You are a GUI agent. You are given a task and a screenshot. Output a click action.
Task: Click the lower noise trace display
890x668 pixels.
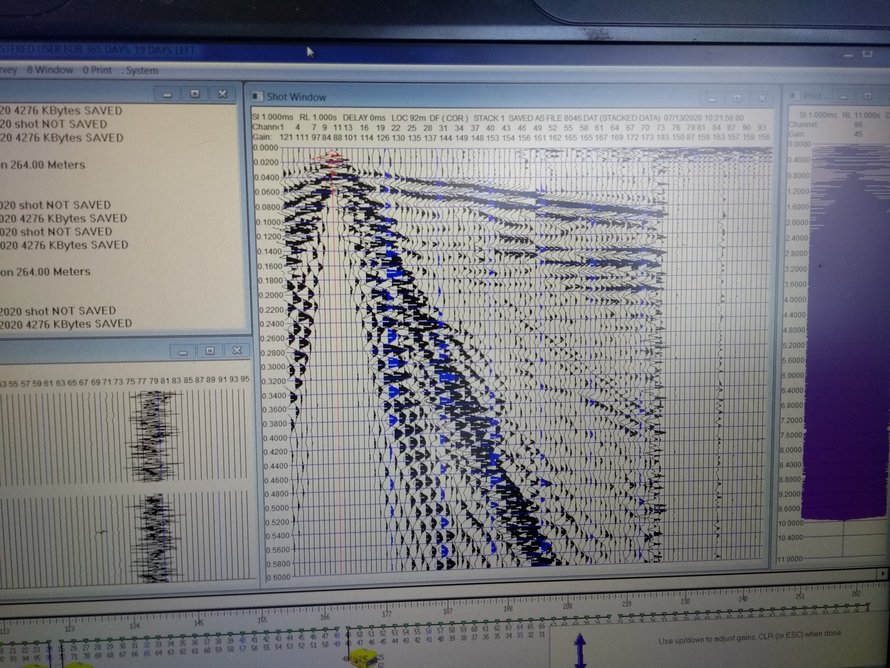point(153,537)
